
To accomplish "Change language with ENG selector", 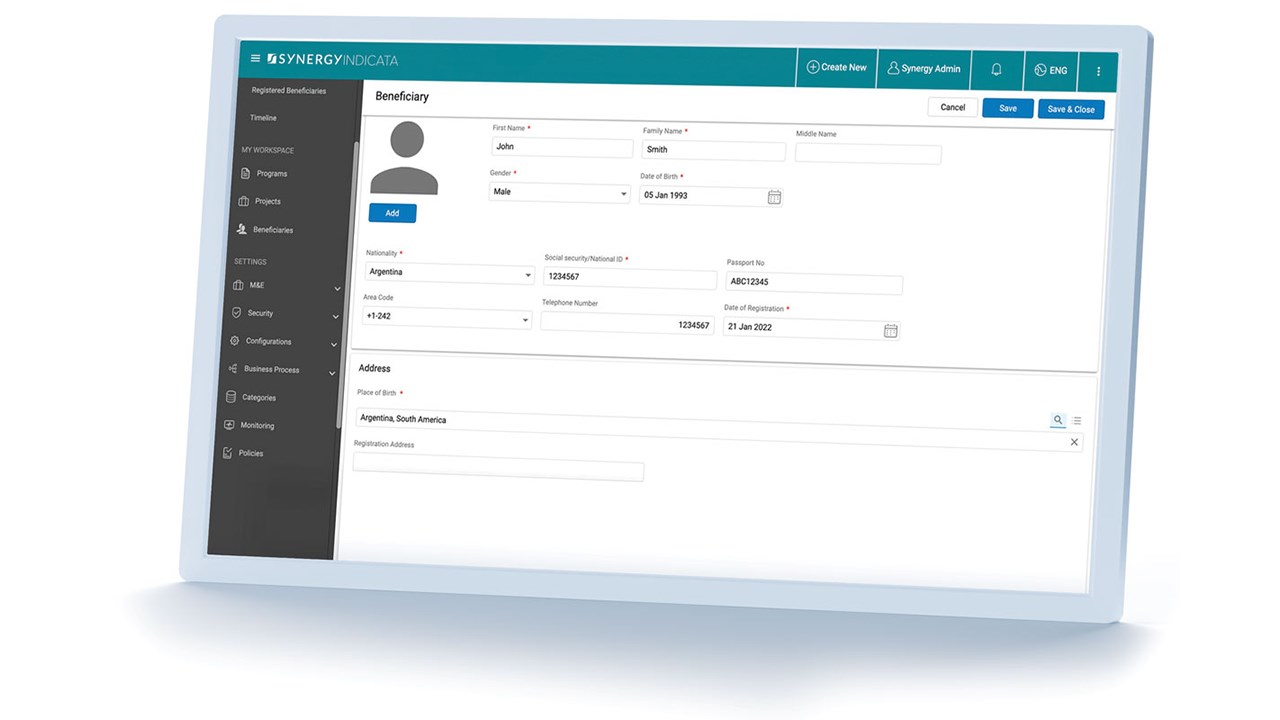I will pos(1051,70).
